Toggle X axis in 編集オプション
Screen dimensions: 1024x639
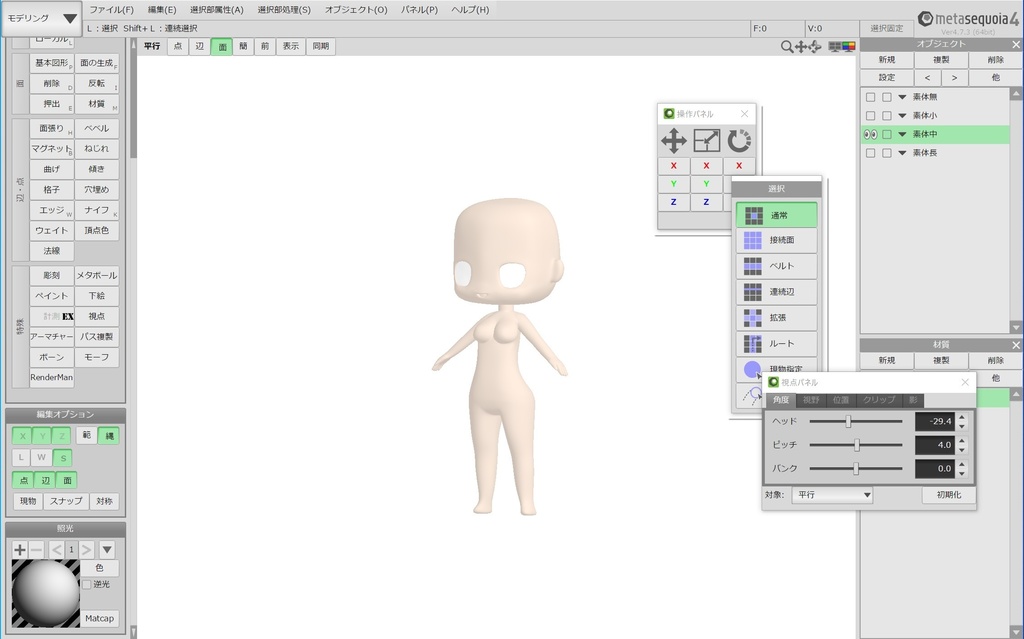pos(22,436)
